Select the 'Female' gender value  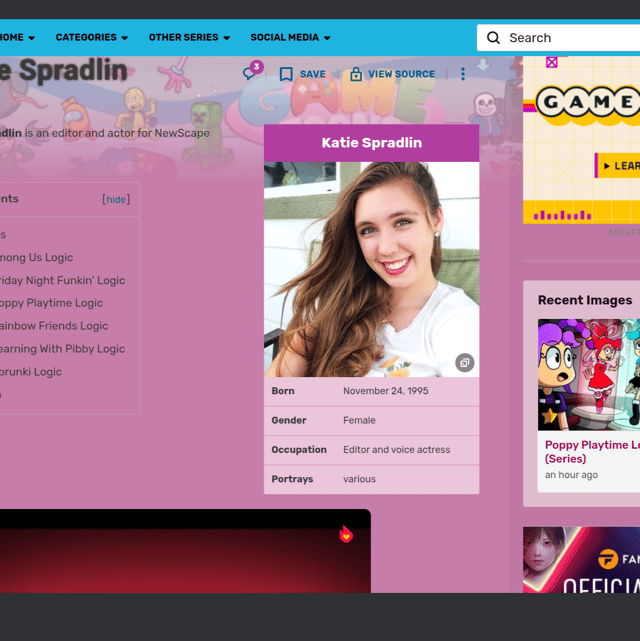[359, 420]
